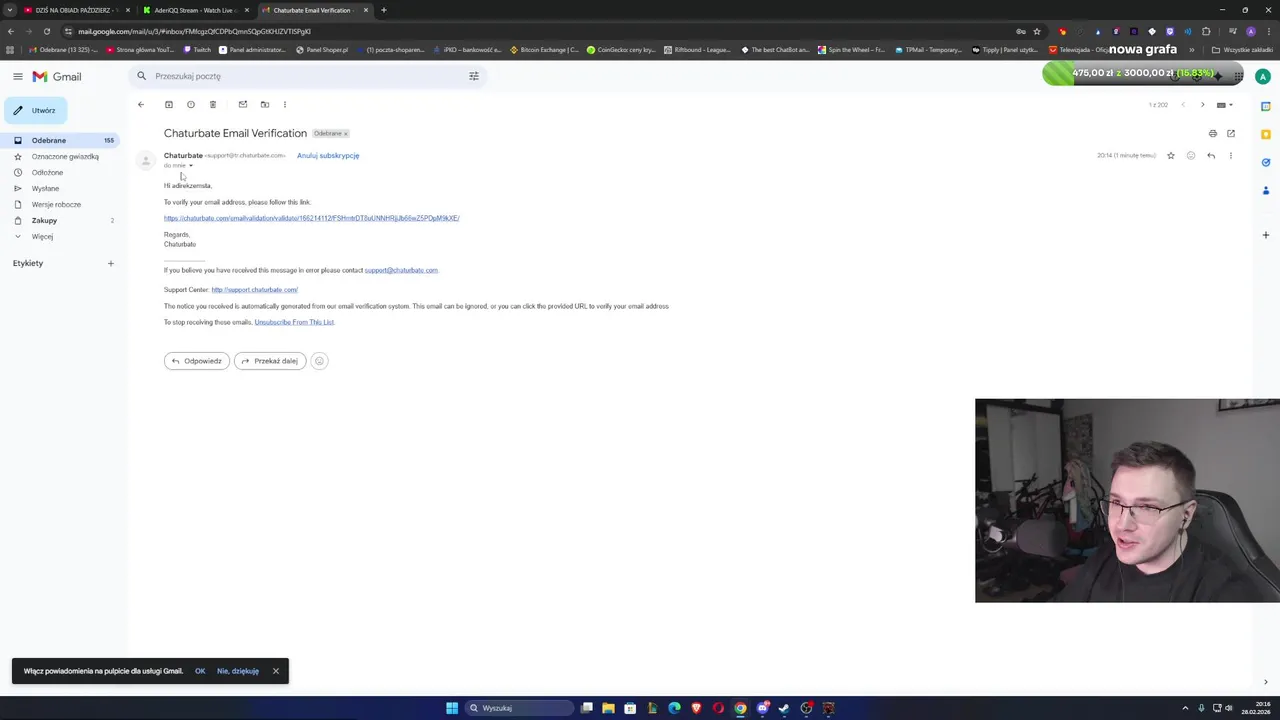Click Utwórz to compose a new email
The width and height of the screenshot is (1280, 720).
(36, 110)
